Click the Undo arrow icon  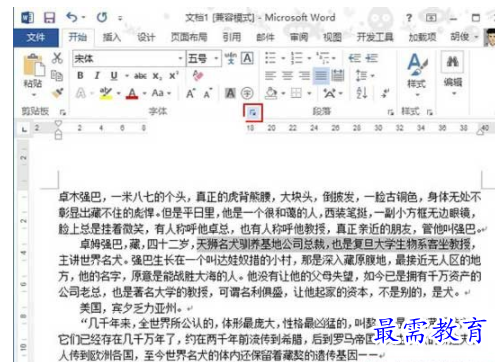click(x=72, y=17)
